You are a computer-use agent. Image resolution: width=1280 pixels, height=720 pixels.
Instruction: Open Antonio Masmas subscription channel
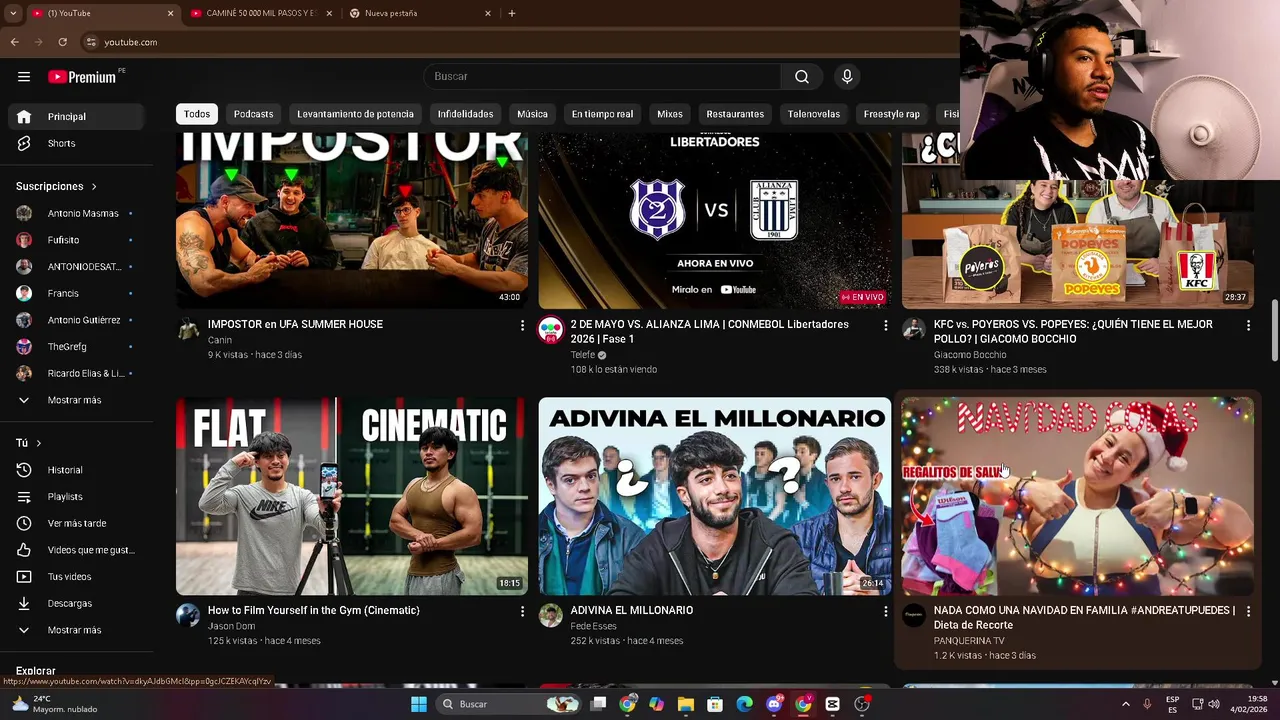click(76, 213)
